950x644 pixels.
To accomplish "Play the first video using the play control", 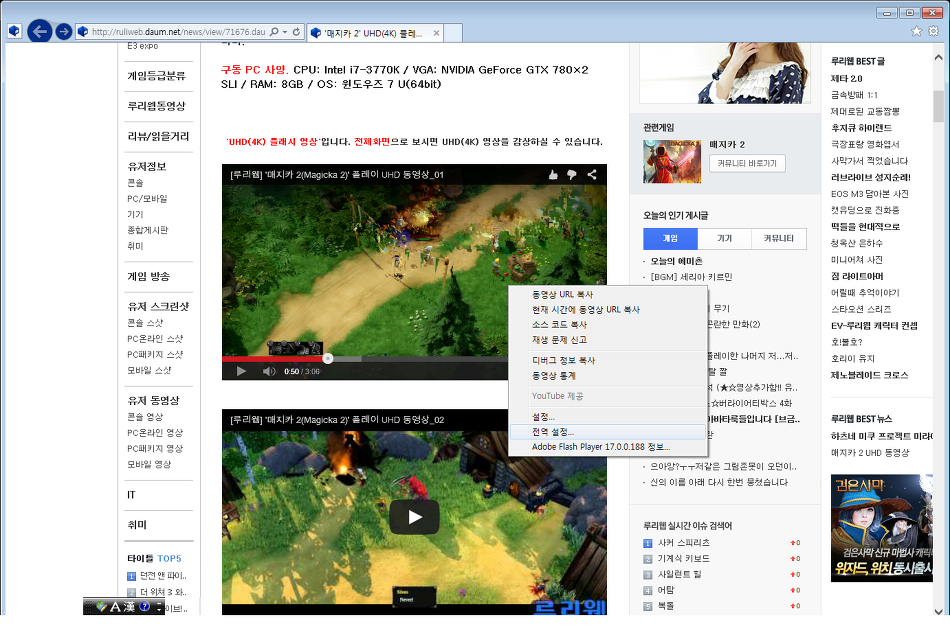I will 241,371.
